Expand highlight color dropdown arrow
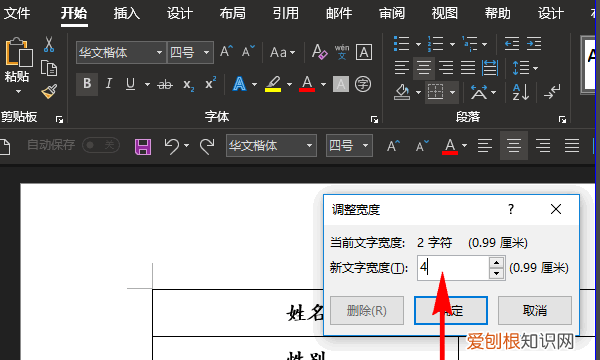This screenshot has height=360, width=600. point(289,84)
